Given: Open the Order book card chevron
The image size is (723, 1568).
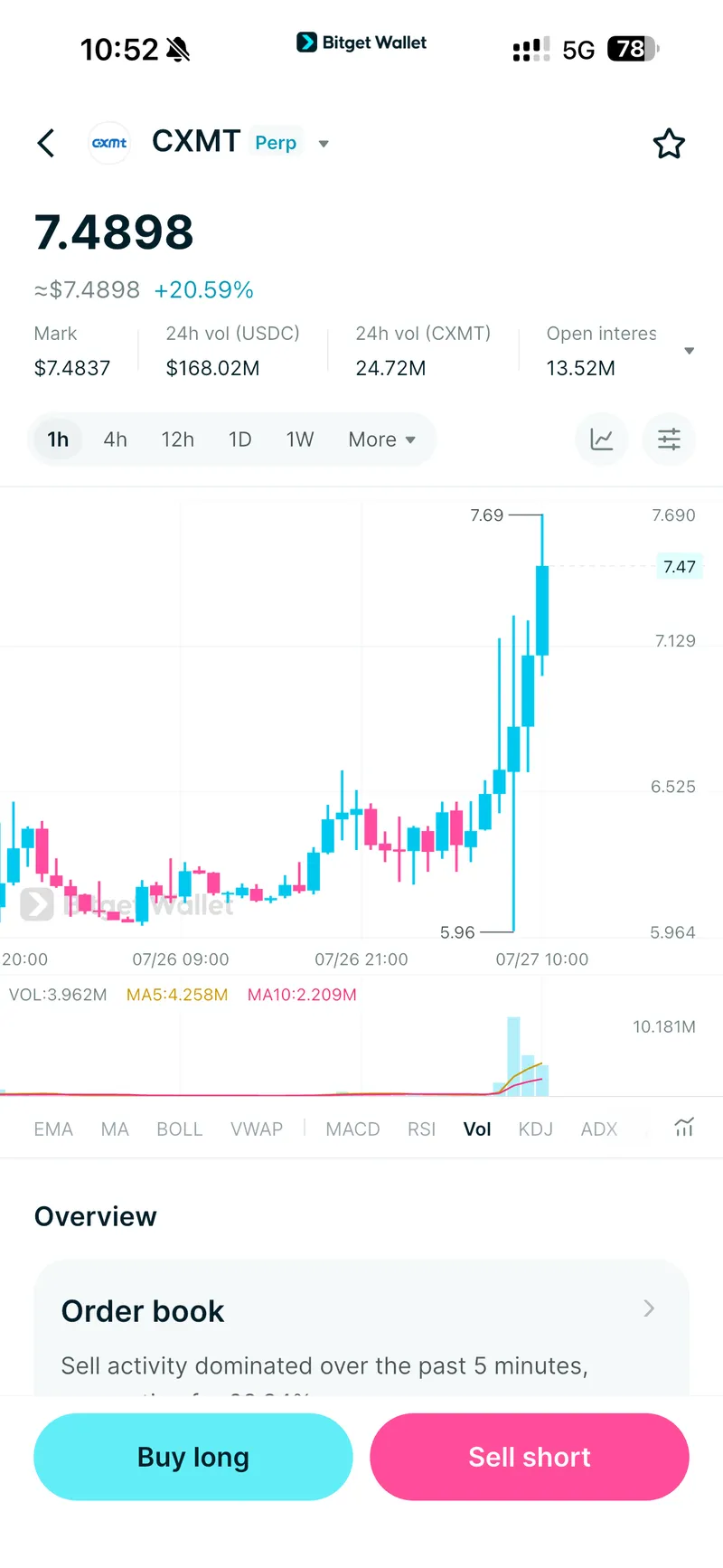Looking at the screenshot, I should coord(649,1308).
